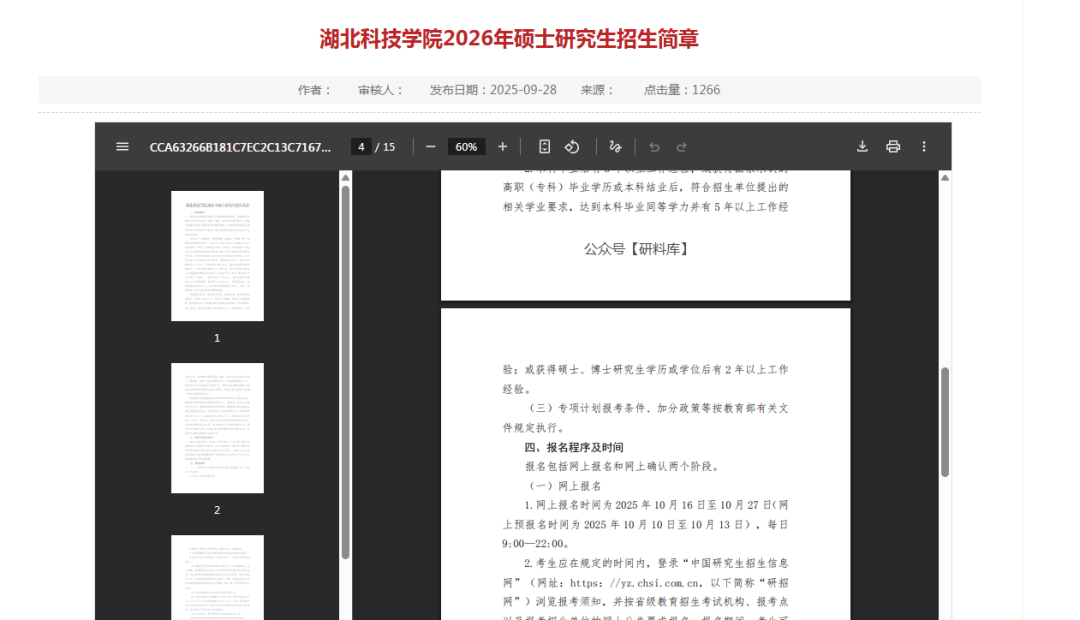Click the undo arrow in toolbar
This screenshot has width=1080, height=620.
pyautogui.click(x=654, y=147)
